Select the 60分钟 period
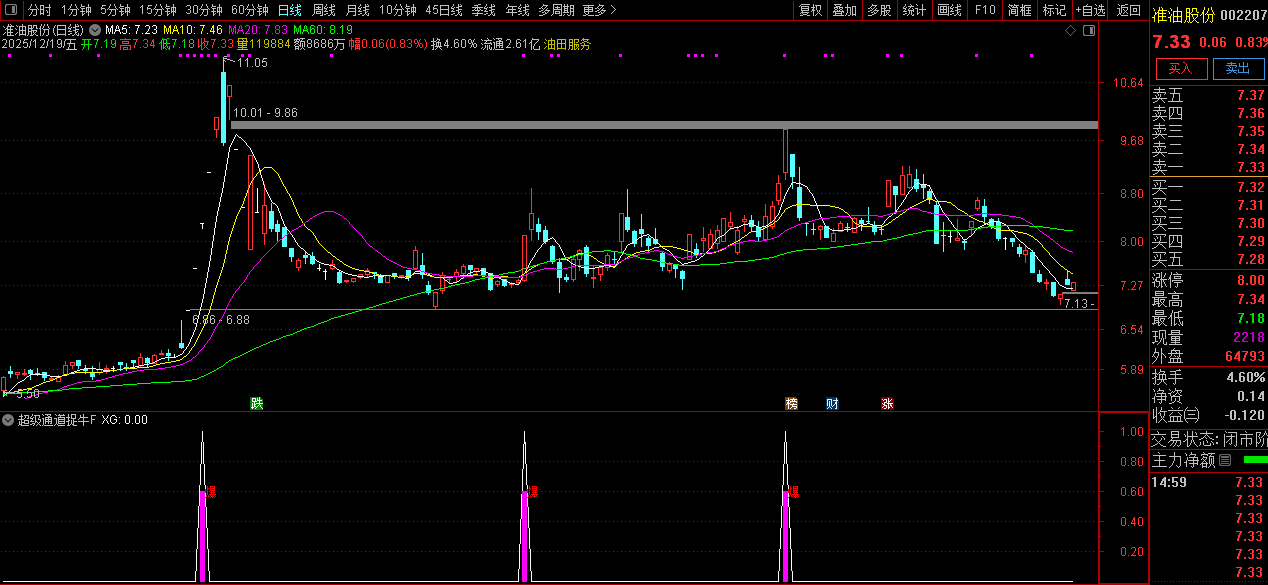Viewport: 1268px width, 585px height. click(249, 10)
